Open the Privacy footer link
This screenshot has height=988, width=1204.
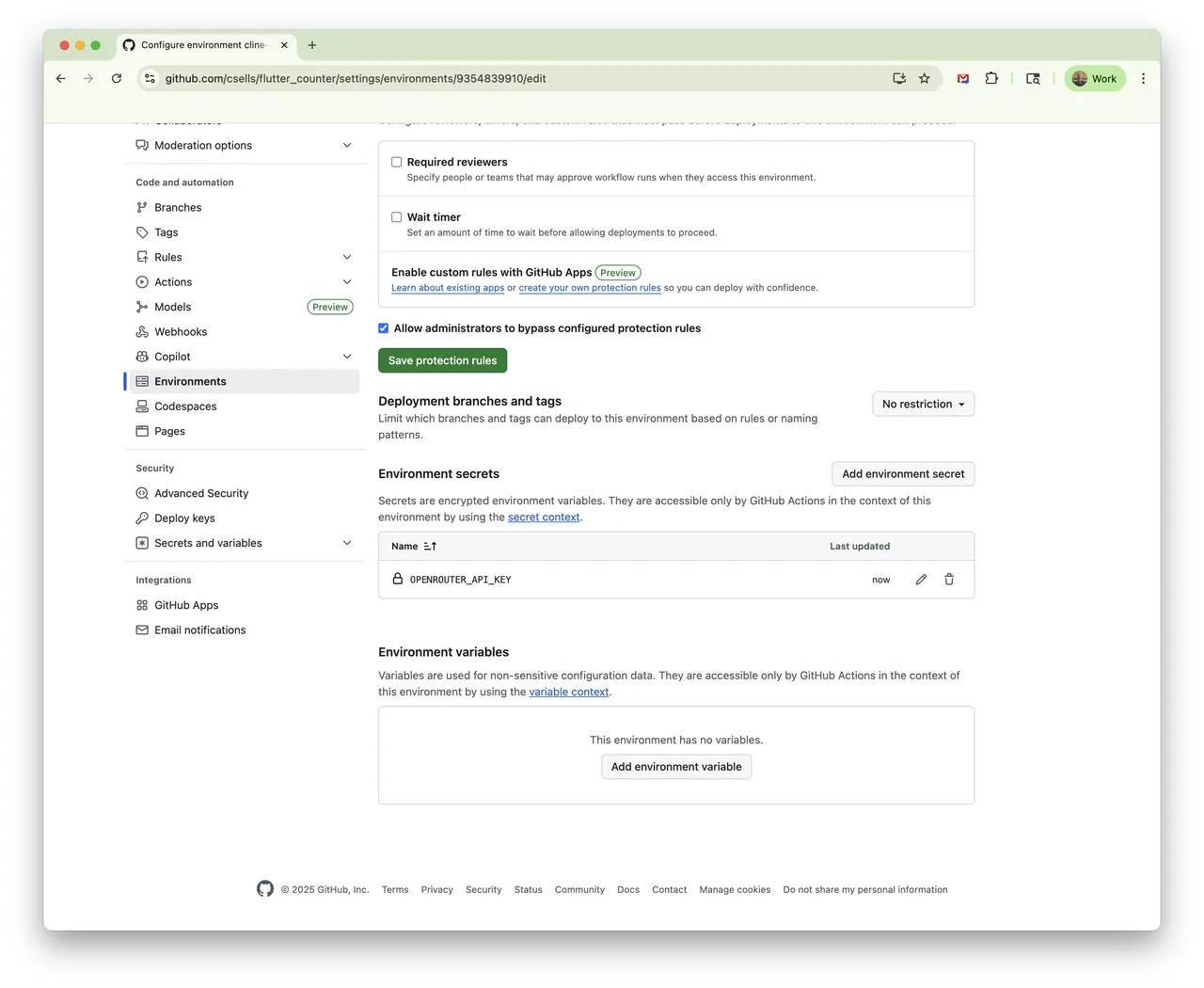(437, 890)
